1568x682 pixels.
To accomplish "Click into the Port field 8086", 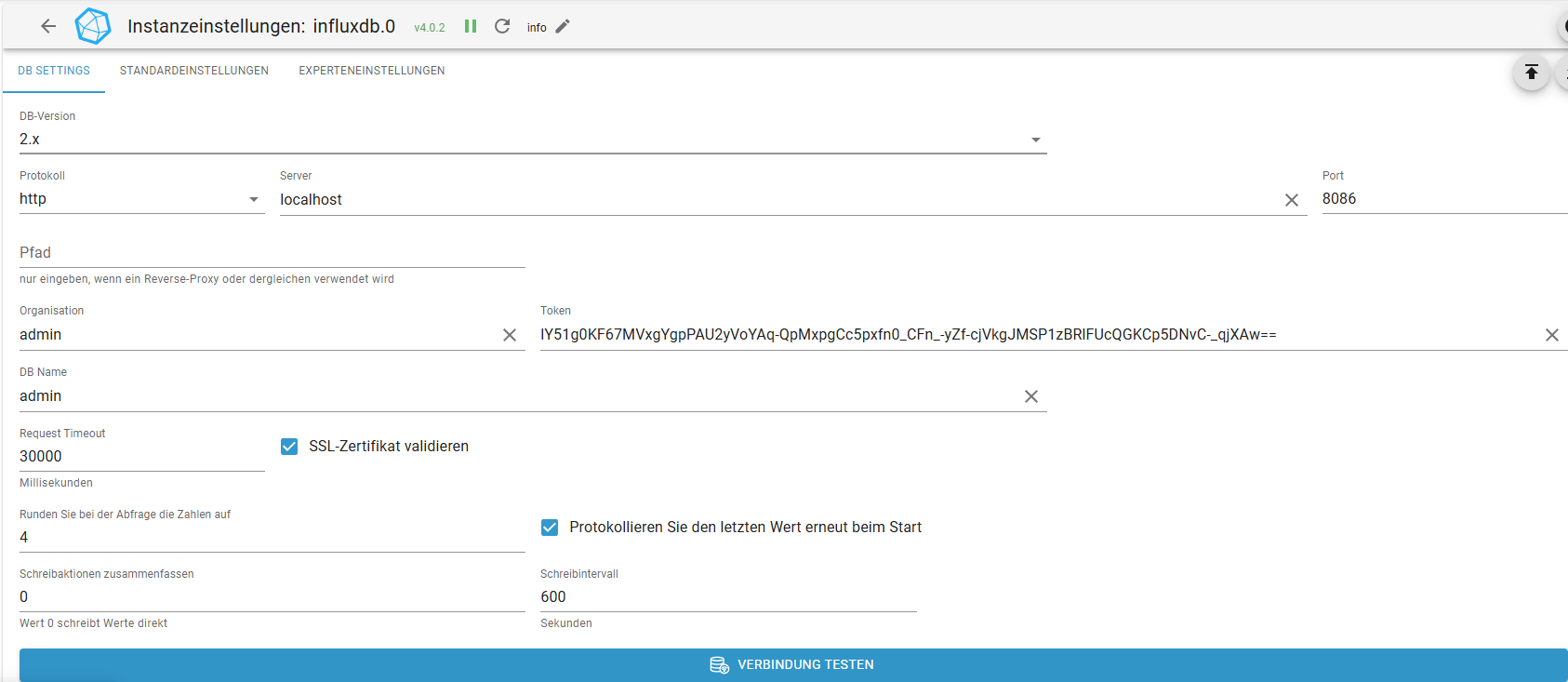I will tap(1444, 199).
